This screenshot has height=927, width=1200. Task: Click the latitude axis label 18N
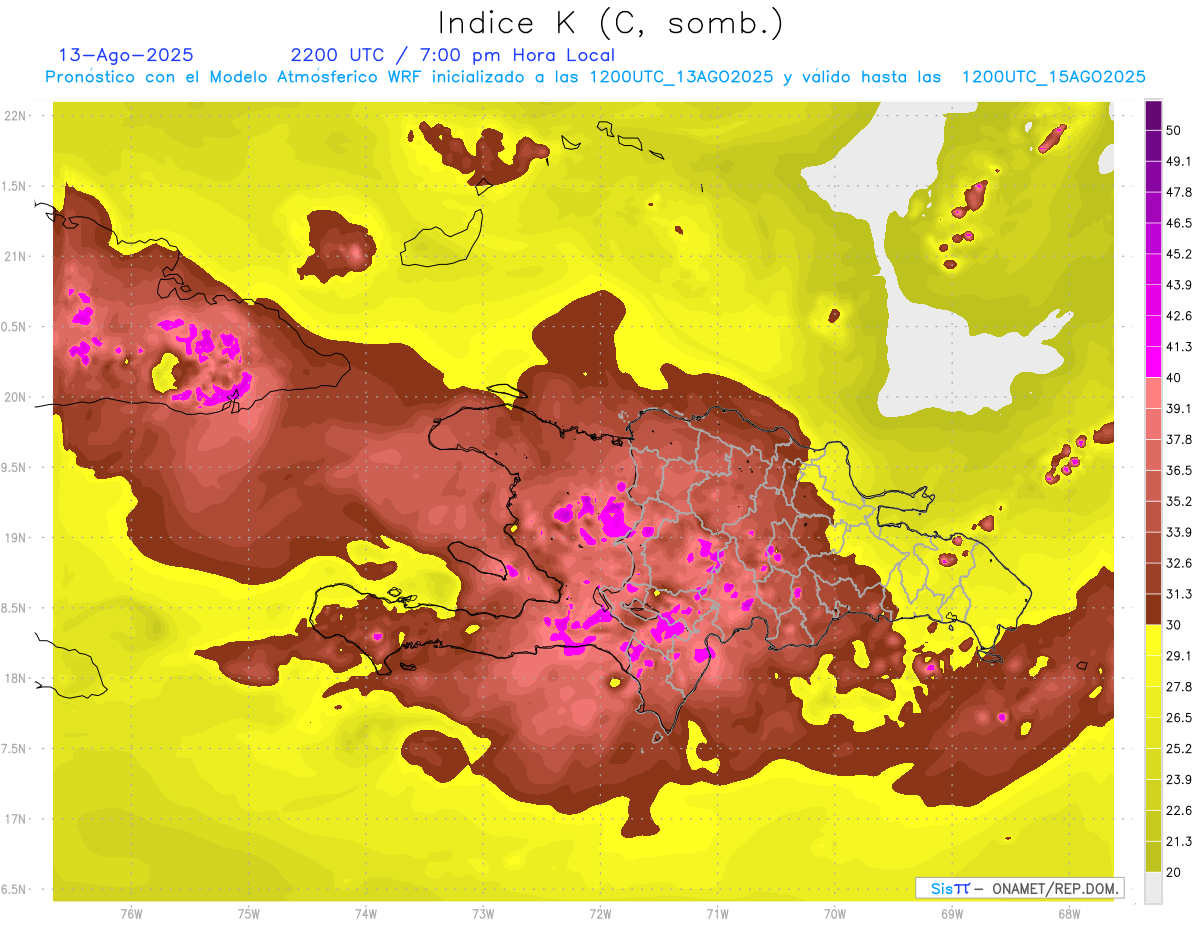[15, 678]
